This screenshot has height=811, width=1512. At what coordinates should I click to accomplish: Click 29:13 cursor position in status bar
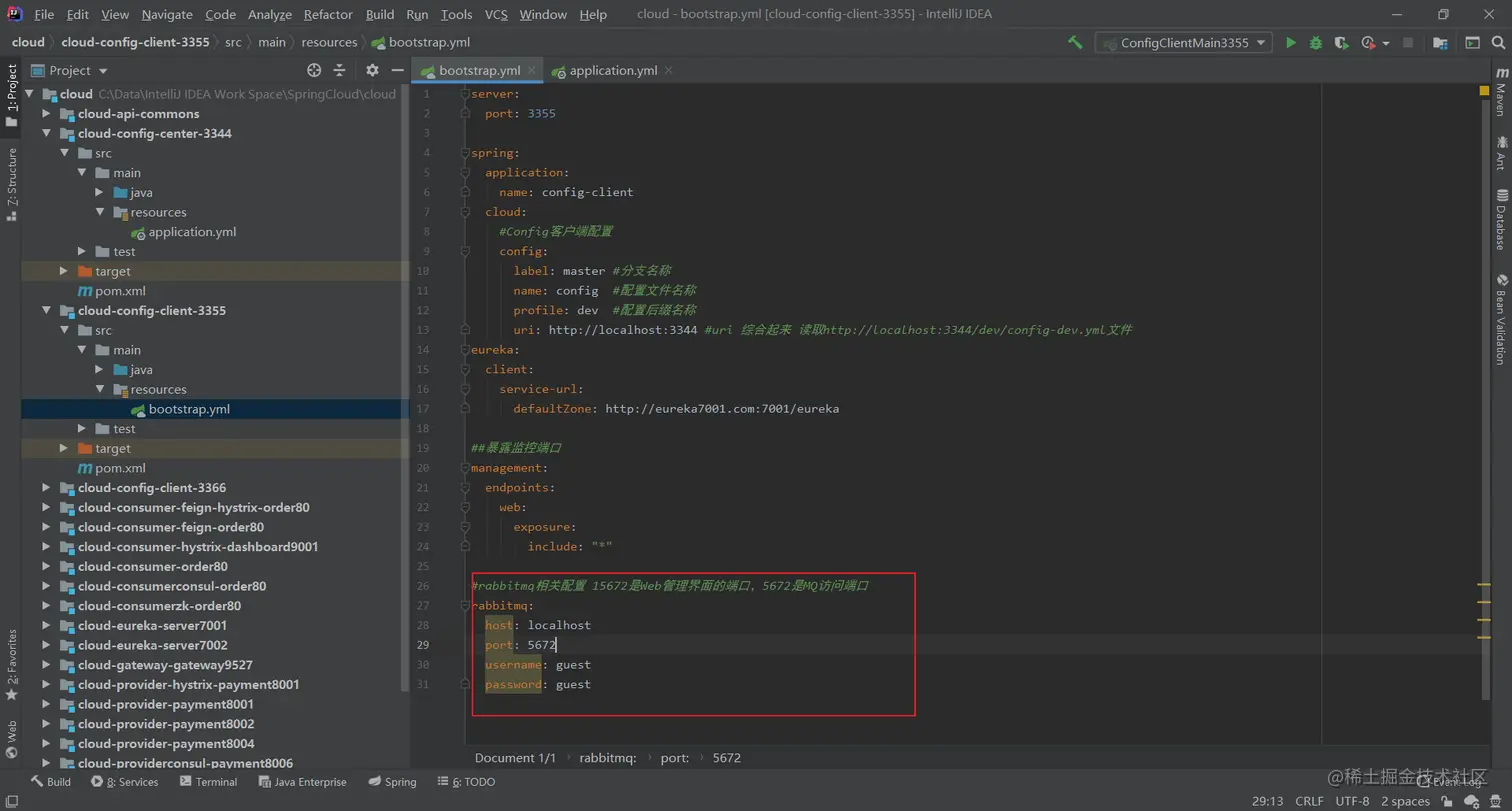pyautogui.click(x=1267, y=801)
